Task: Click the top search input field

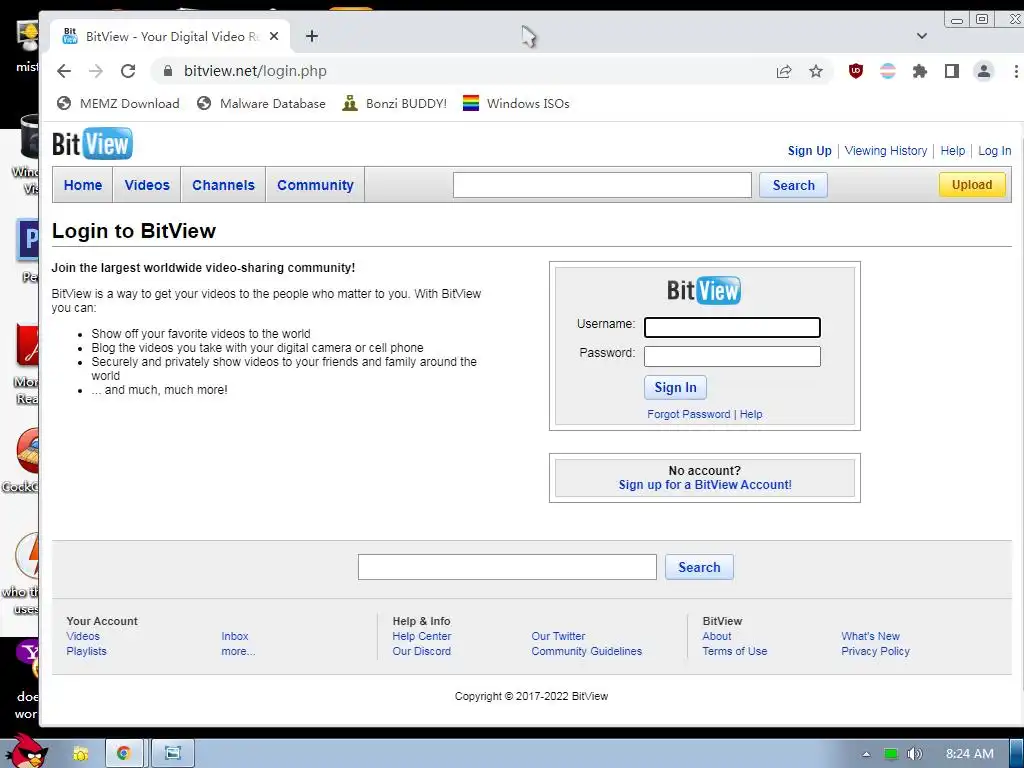Action: [602, 185]
